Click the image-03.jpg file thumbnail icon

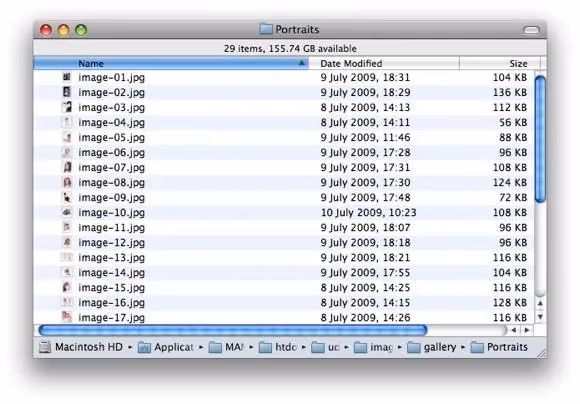click(x=67, y=107)
